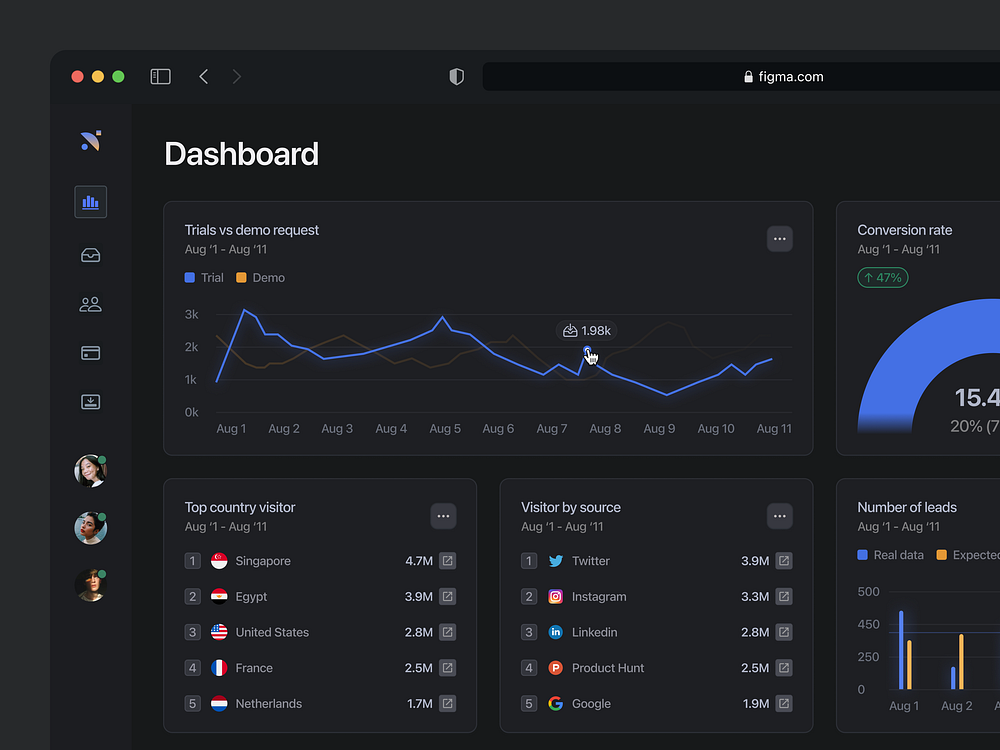
Task: Click the figma.com address bar
Action: [784, 76]
